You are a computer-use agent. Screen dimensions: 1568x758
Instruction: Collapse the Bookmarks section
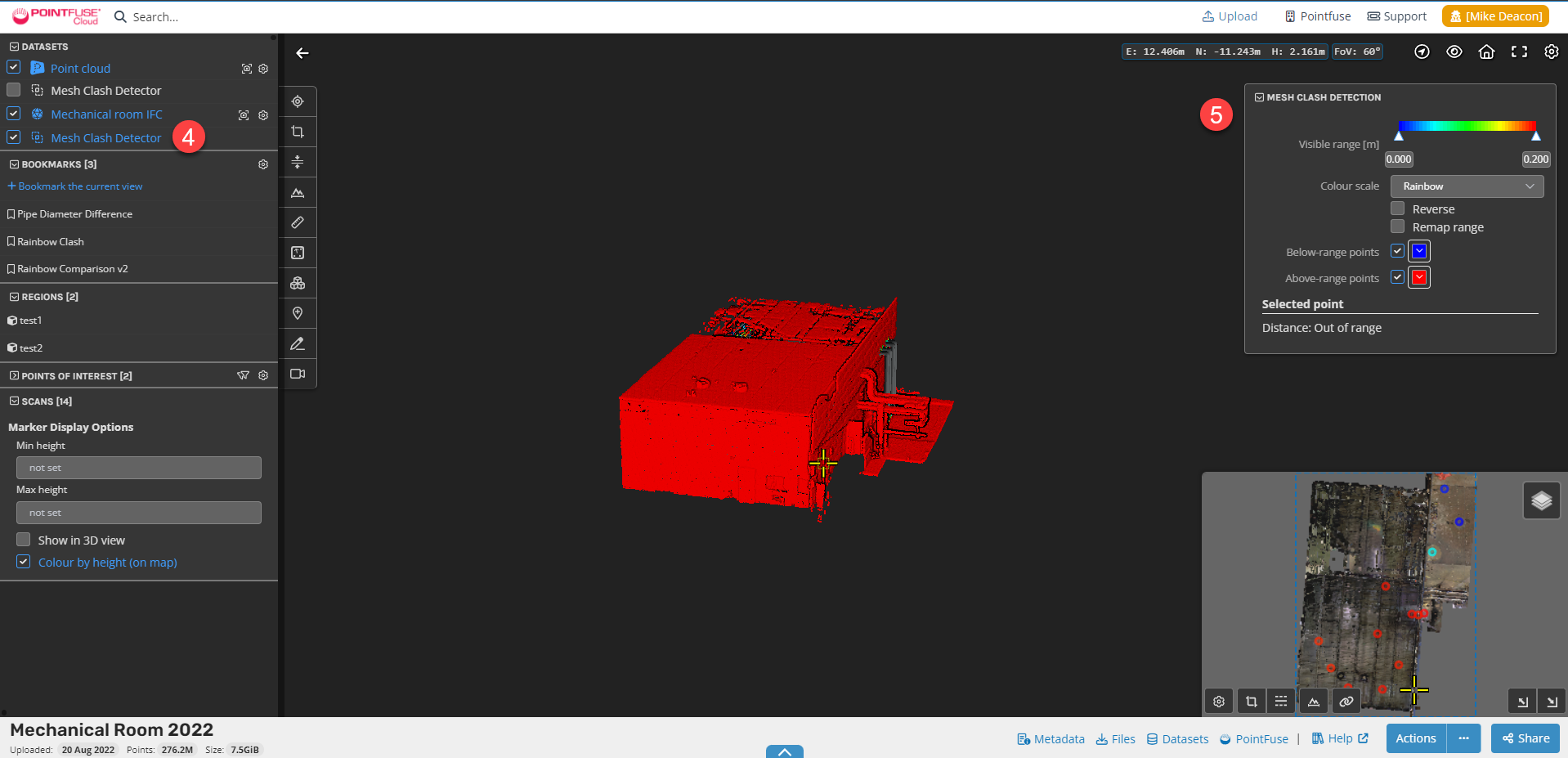pos(14,164)
